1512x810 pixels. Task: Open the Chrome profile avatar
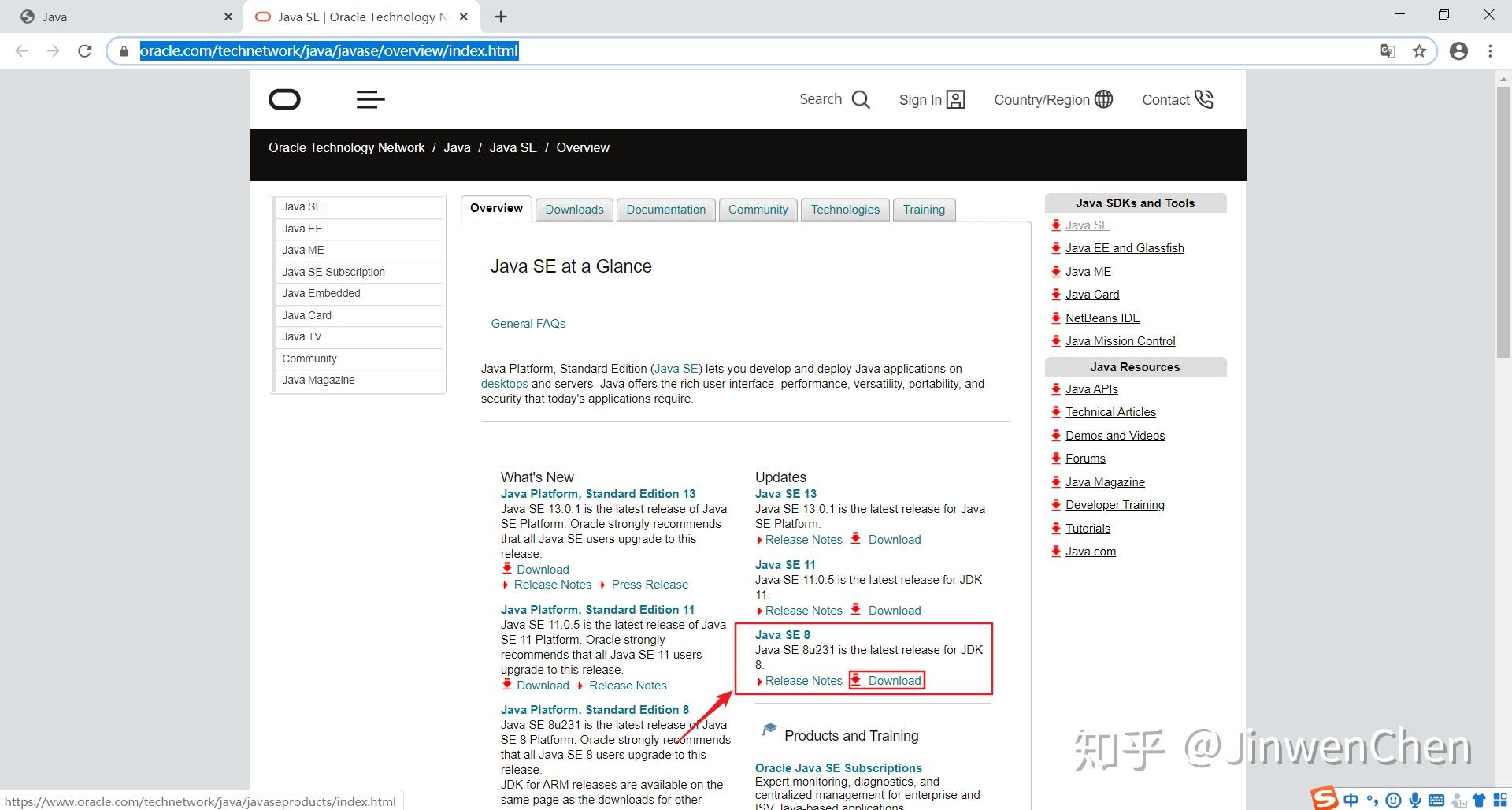pos(1458,51)
